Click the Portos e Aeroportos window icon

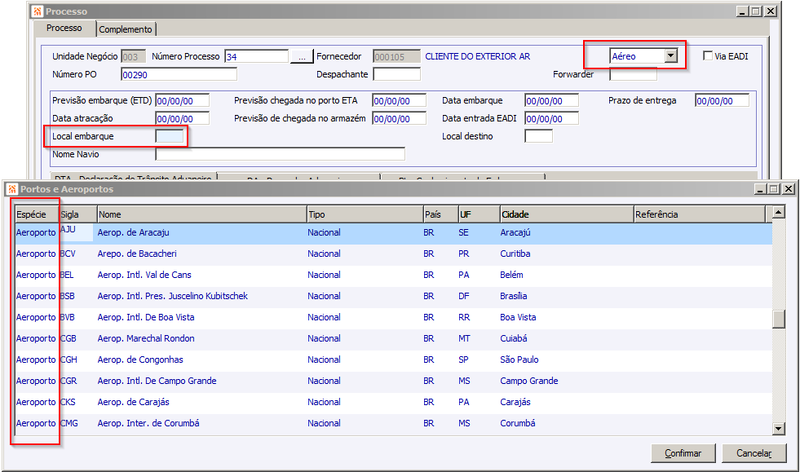pos(12,189)
